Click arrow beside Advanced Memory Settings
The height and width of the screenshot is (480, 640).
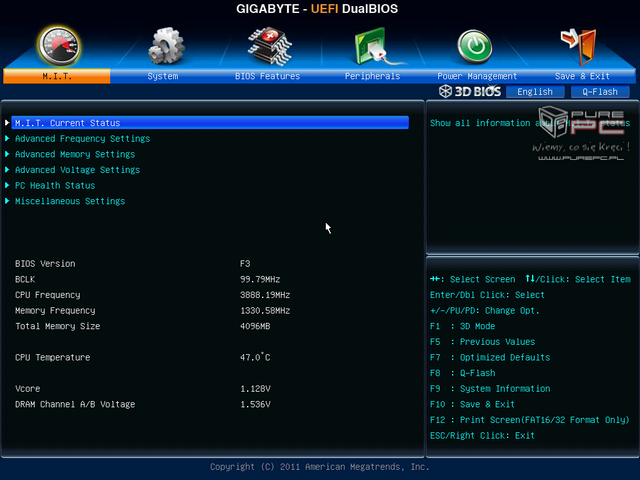[7, 154]
